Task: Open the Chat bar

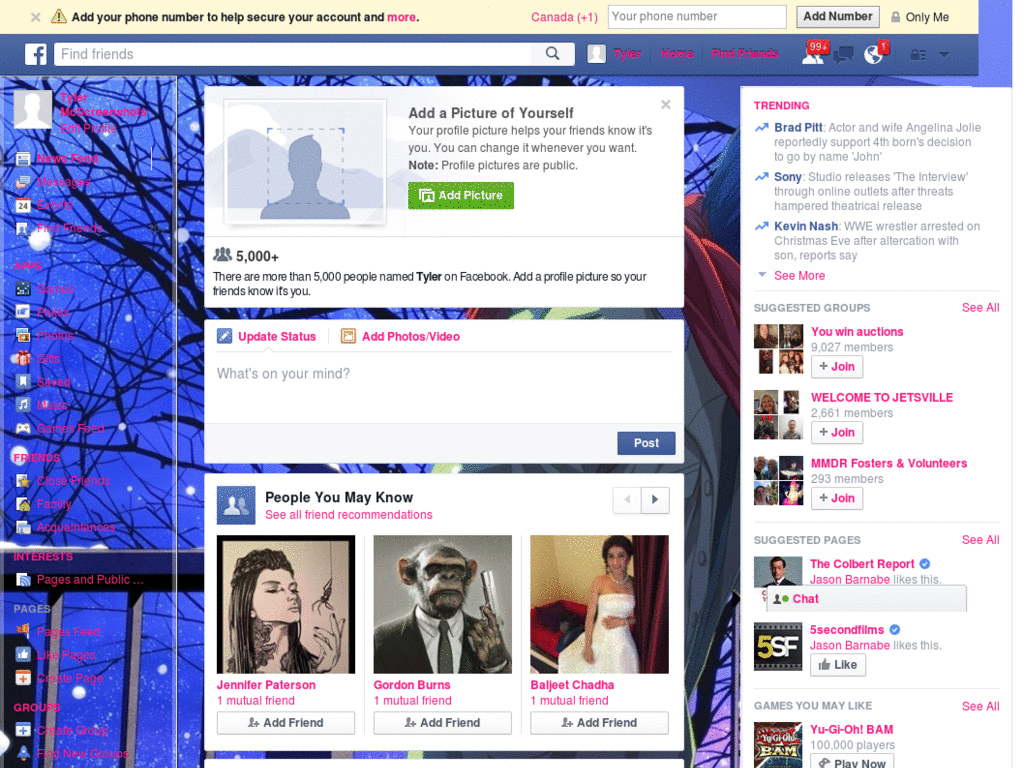Action: click(x=866, y=599)
